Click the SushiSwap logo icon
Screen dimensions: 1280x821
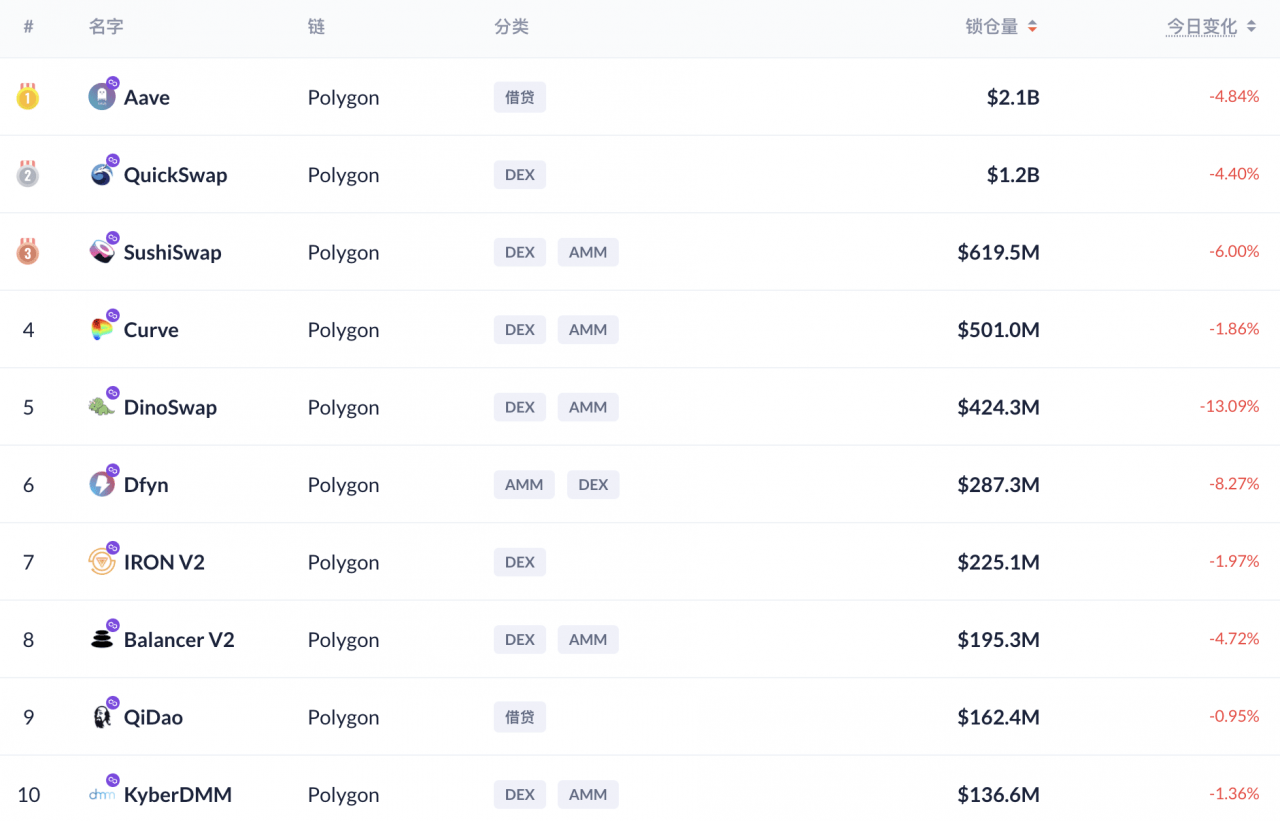click(102, 252)
